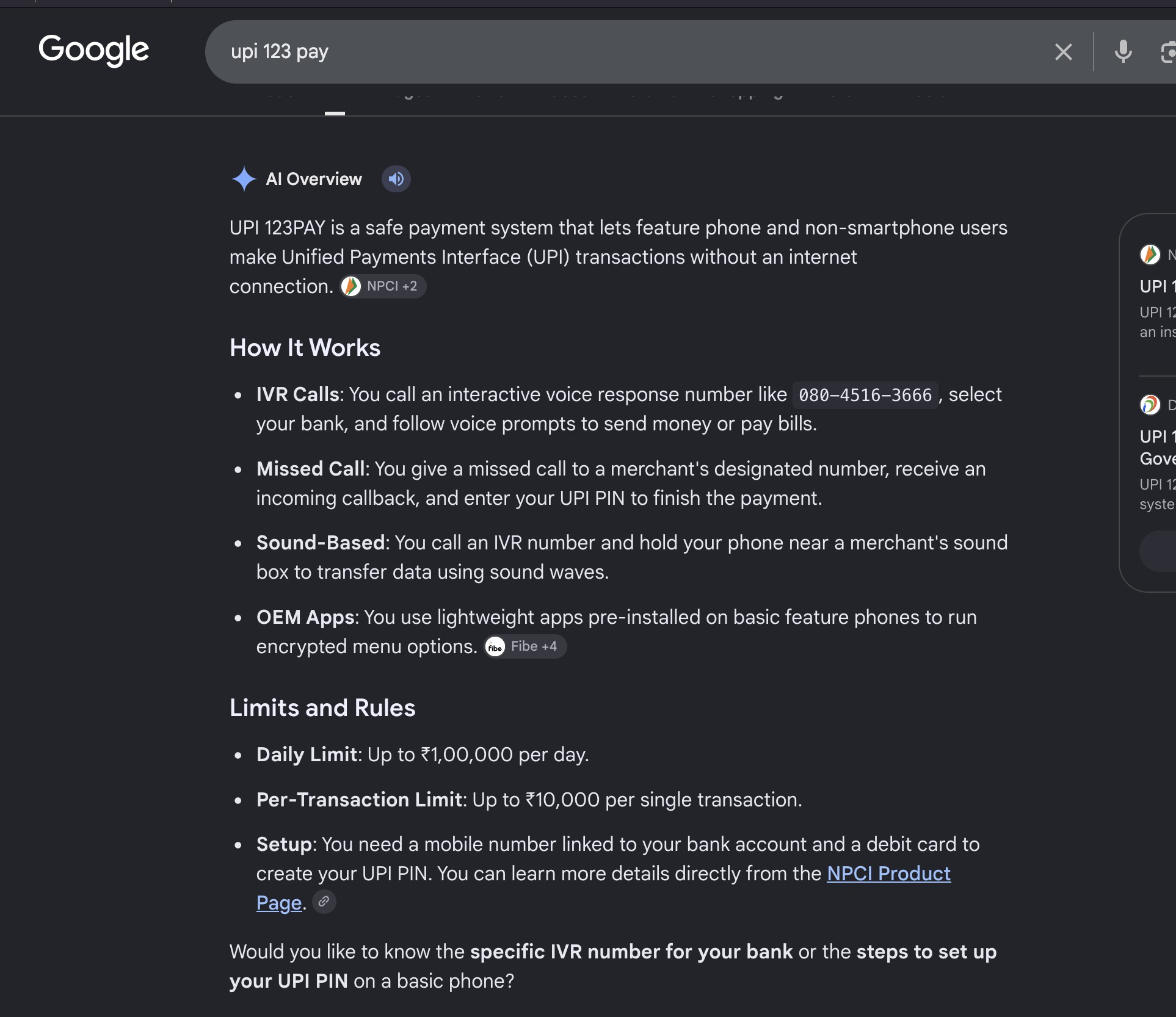Open the 'NPCI Product Page' link
The image size is (1176, 1017).
[x=888, y=874]
